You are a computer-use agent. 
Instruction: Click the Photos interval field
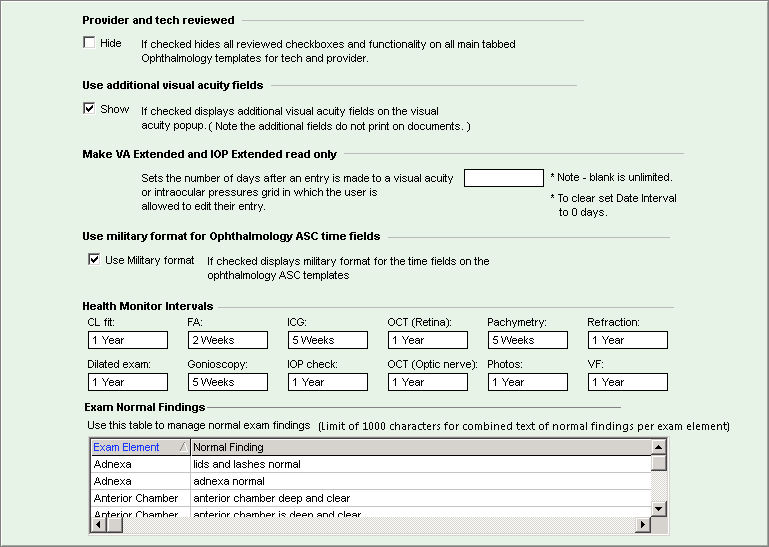528,382
